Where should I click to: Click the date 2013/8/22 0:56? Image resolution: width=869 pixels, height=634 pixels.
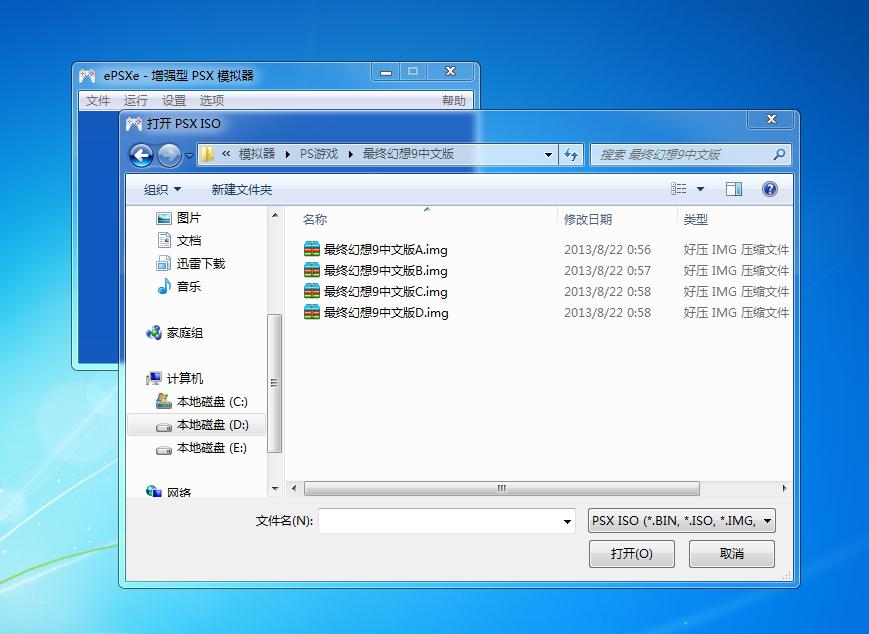click(607, 250)
